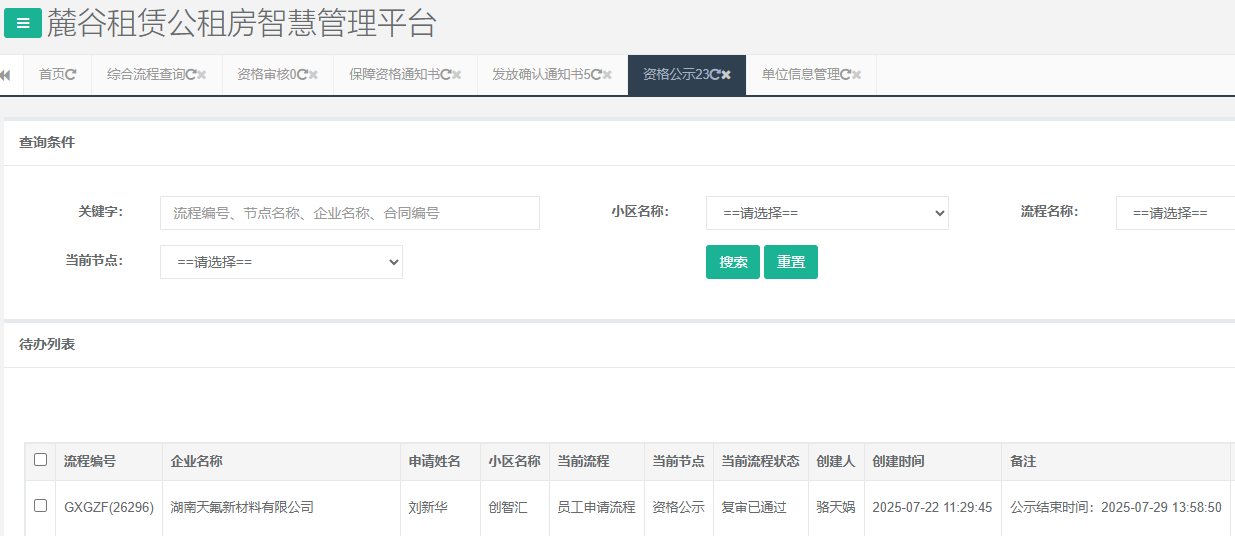
Task: Open the 单位信息管理 tab
Action: point(800,75)
